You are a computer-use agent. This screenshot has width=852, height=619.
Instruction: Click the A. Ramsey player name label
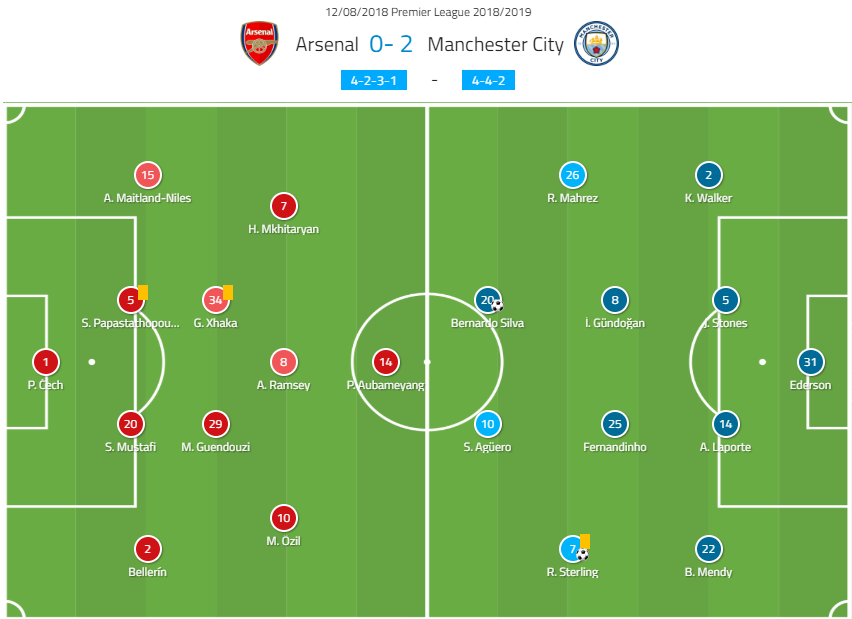pos(284,385)
